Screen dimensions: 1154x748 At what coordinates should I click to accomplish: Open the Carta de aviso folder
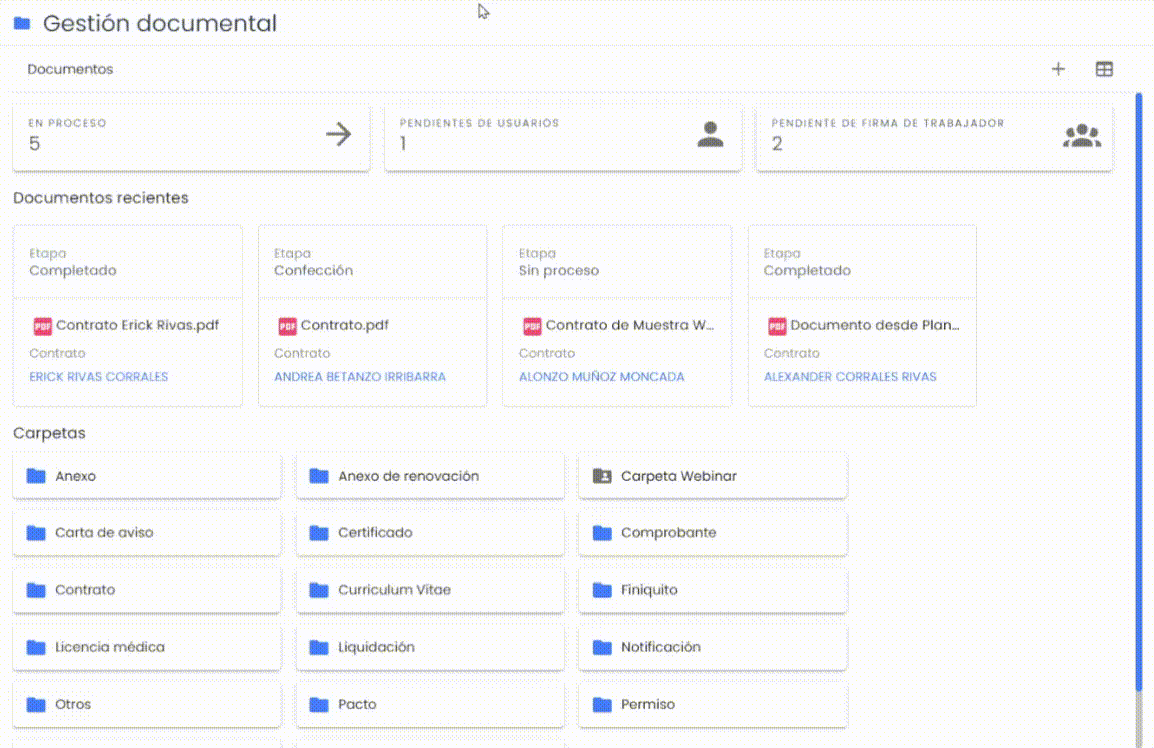coord(147,532)
